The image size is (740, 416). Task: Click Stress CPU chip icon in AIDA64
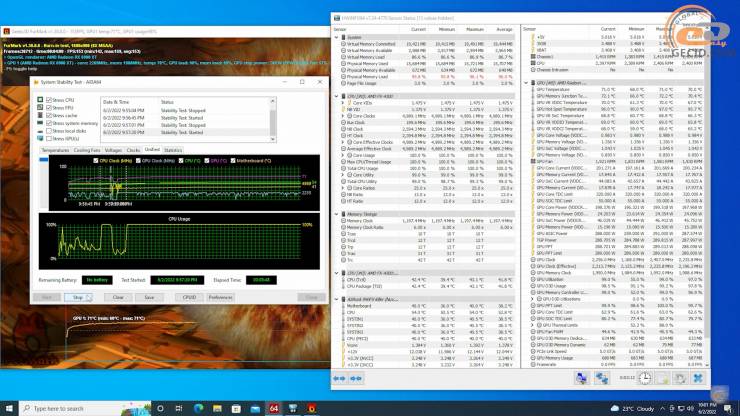point(40,100)
